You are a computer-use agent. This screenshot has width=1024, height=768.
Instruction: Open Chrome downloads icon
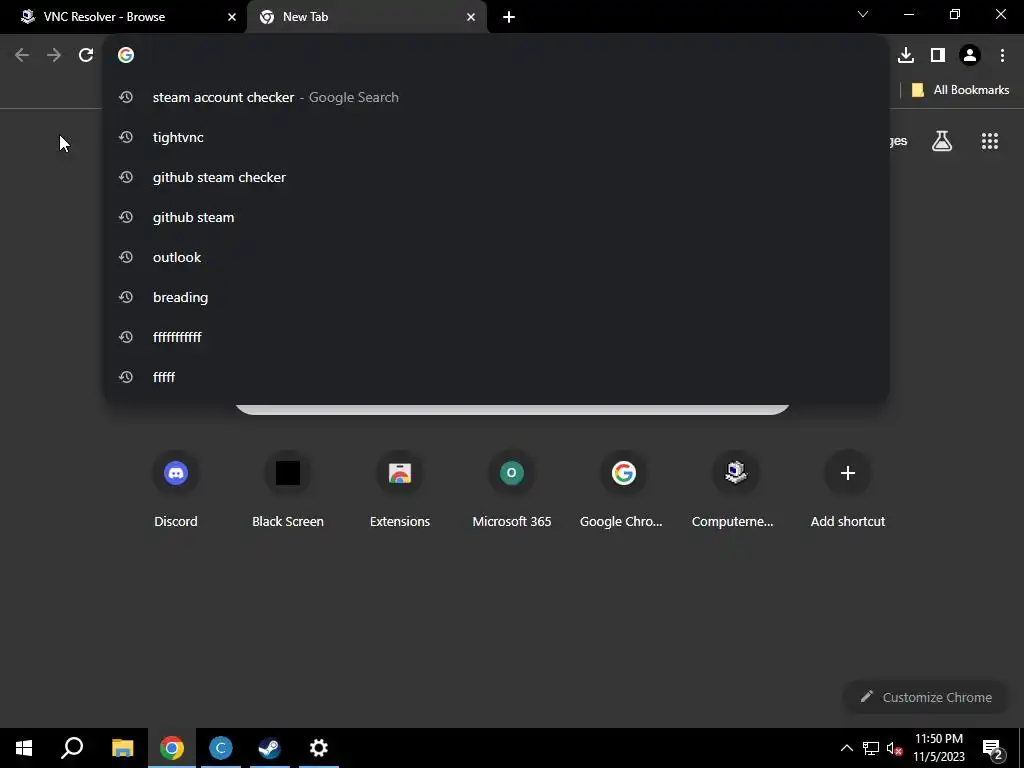906,55
